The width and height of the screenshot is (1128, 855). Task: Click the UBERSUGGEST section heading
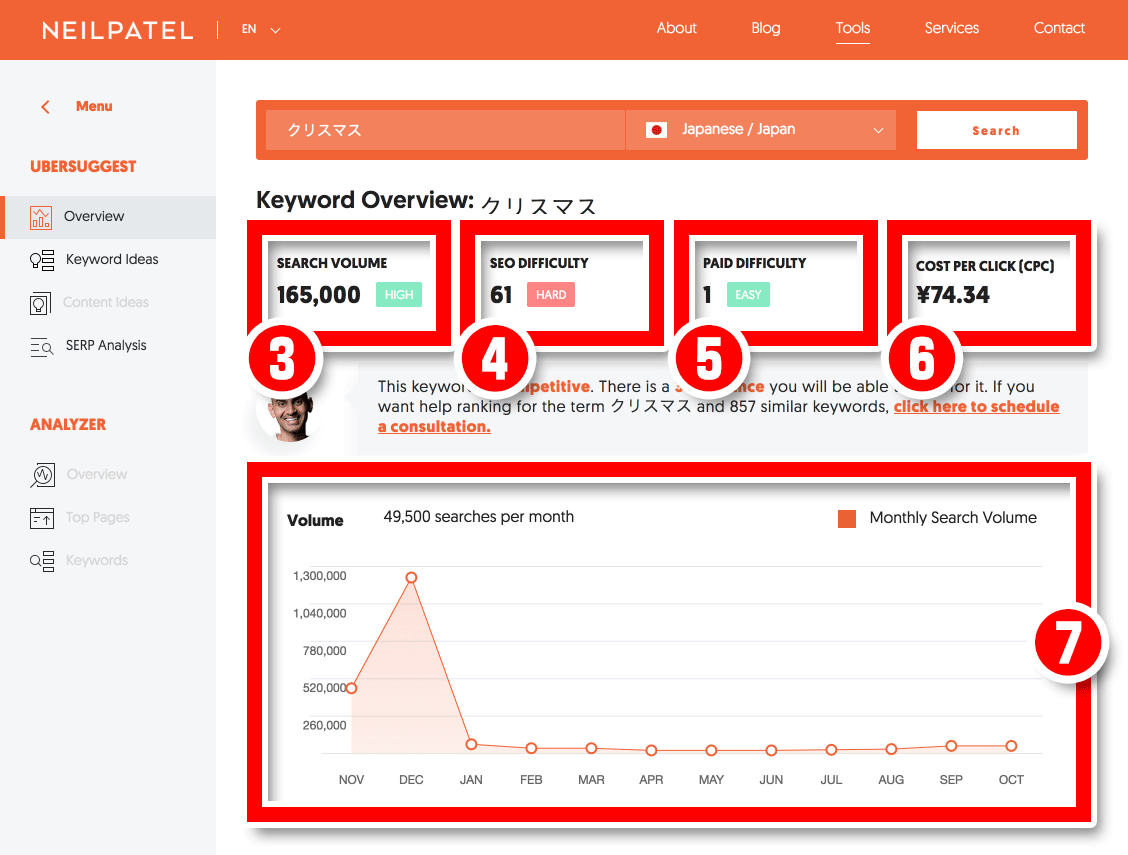[x=83, y=167]
